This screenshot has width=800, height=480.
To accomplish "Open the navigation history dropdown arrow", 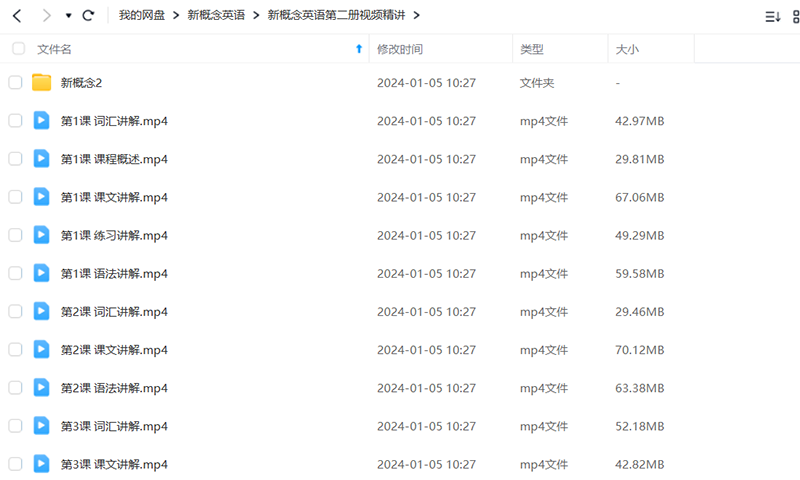I will coord(68,16).
